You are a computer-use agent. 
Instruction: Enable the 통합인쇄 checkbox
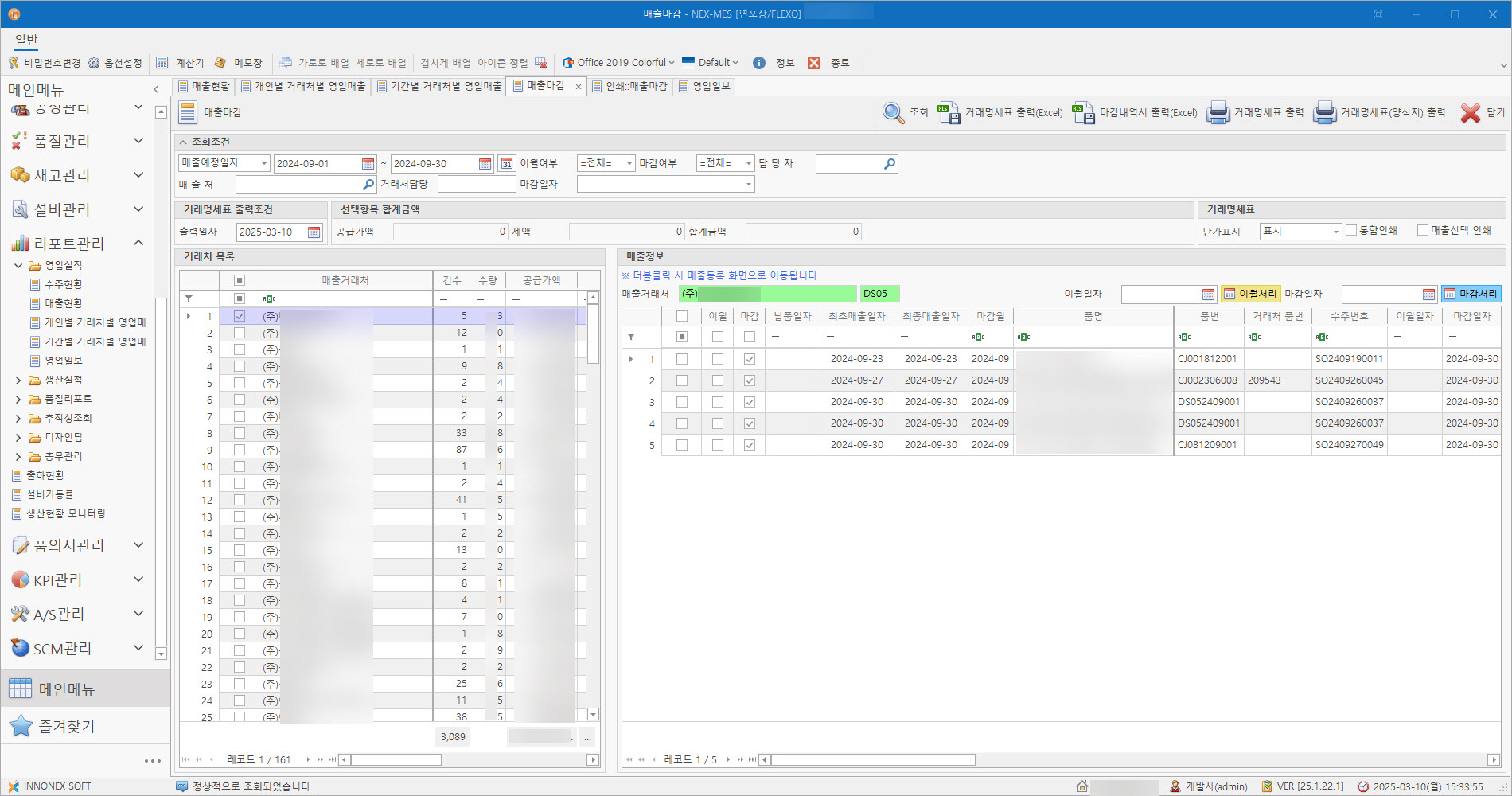(x=1350, y=231)
